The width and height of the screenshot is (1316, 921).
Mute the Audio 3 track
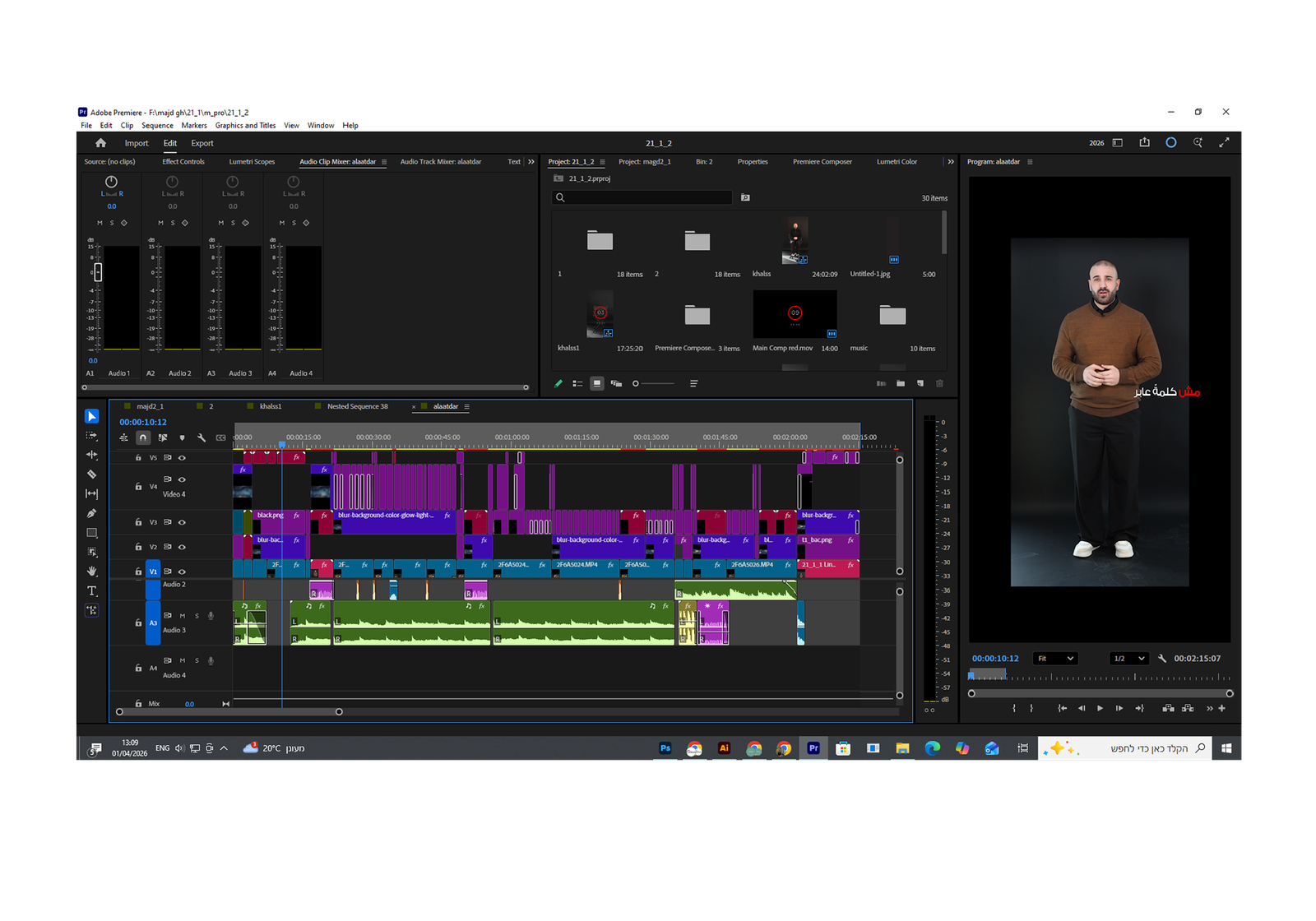coord(183,615)
